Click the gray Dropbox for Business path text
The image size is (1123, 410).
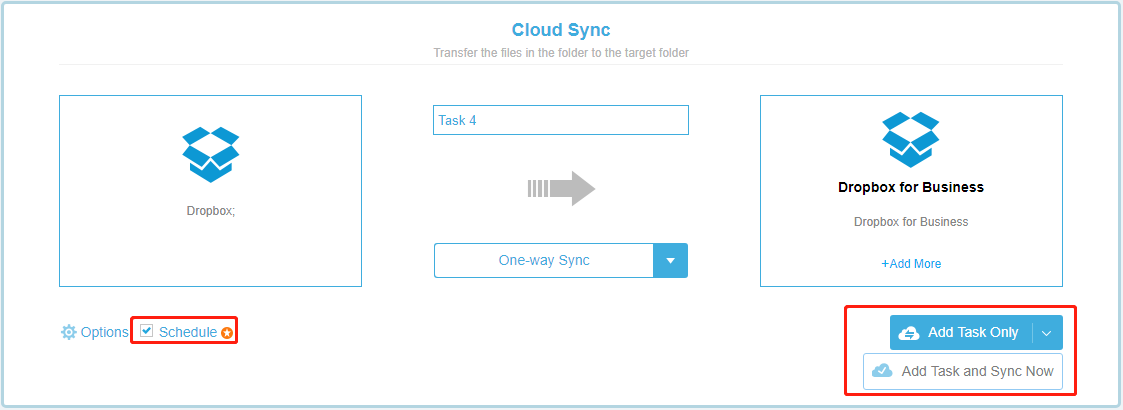911,221
